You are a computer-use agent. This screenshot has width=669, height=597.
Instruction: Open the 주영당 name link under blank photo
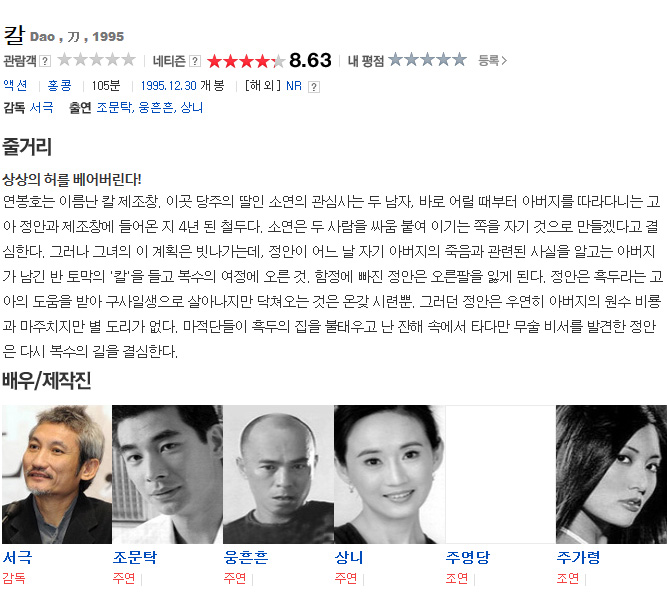pos(468,557)
